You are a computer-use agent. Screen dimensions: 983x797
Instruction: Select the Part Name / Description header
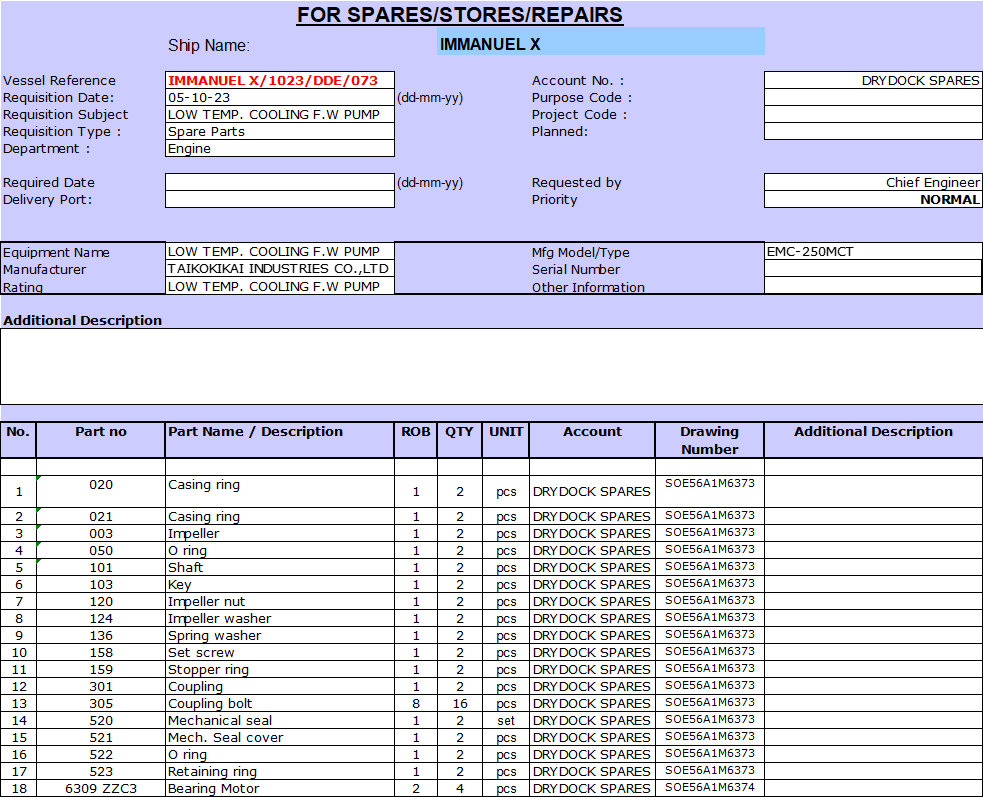(x=280, y=440)
